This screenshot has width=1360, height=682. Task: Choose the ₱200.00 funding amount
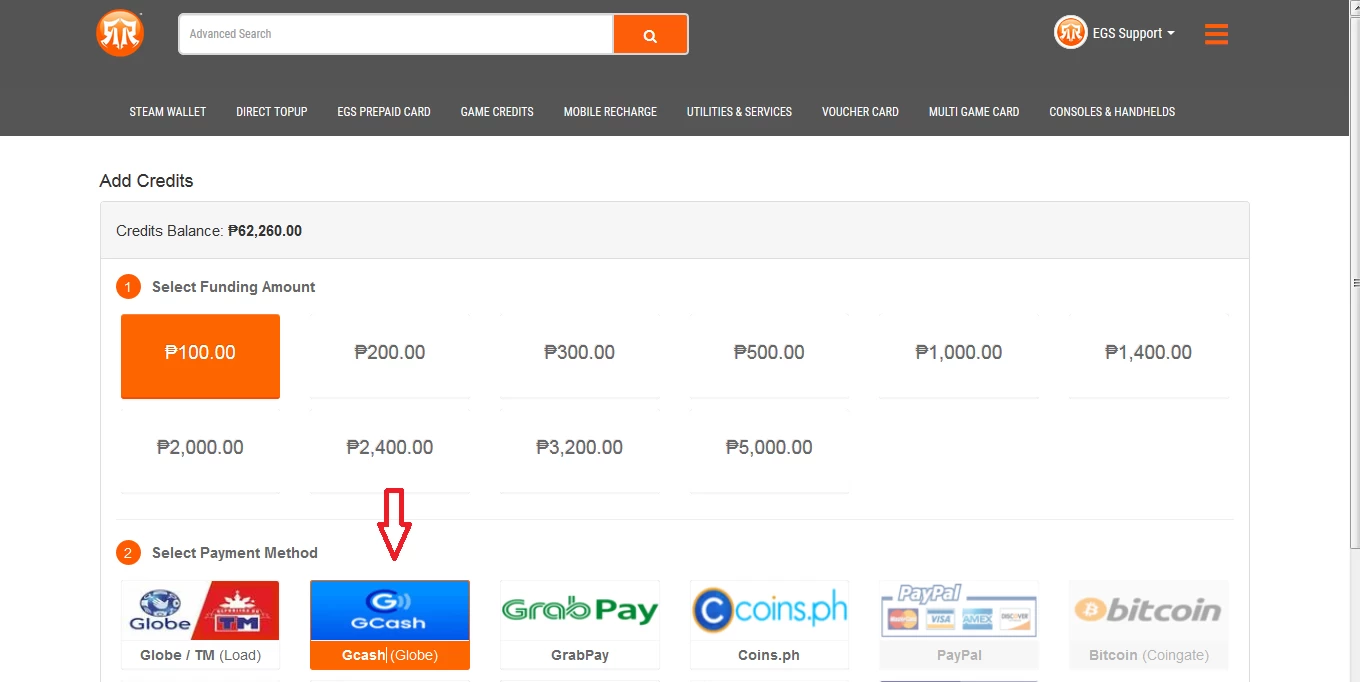[390, 356]
